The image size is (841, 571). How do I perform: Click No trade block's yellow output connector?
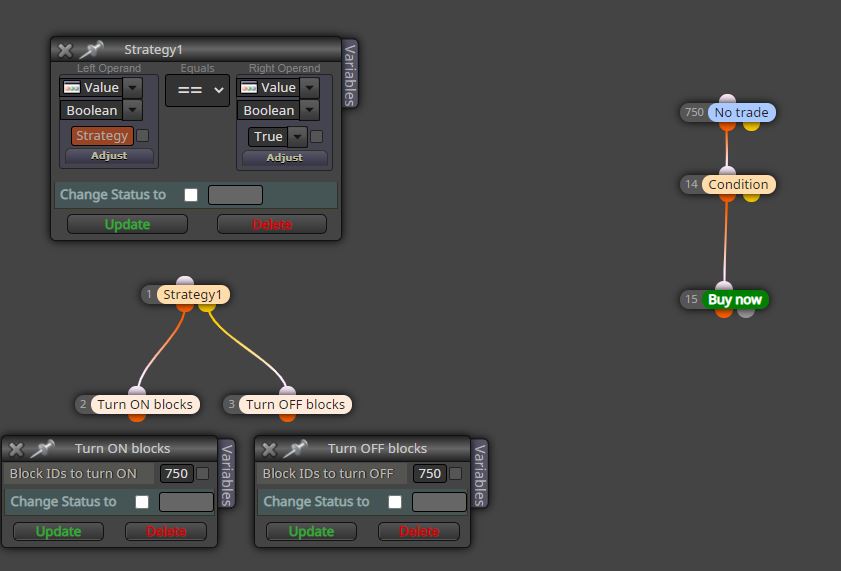751,126
